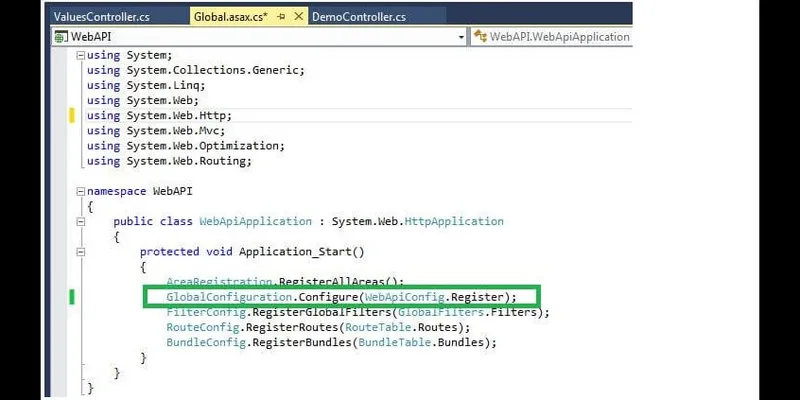Click green change marker beside GlobalConfiguration line

click(72, 297)
